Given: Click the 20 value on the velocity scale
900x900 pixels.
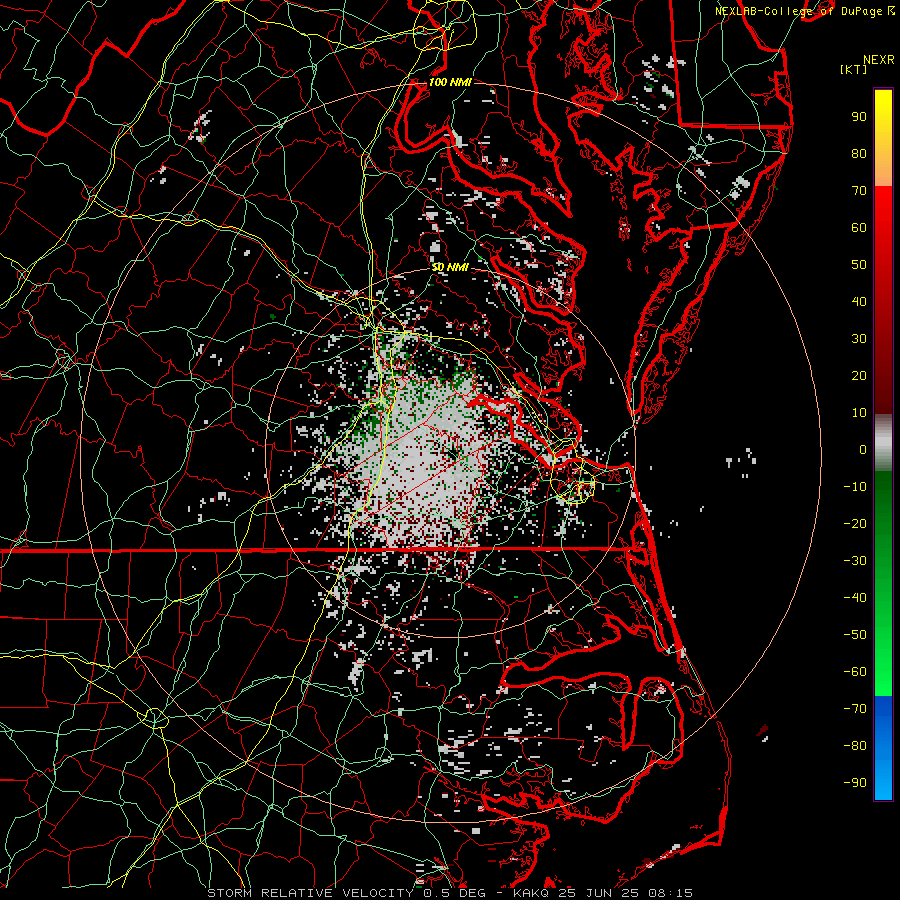Looking at the screenshot, I should tap(859, 375).
